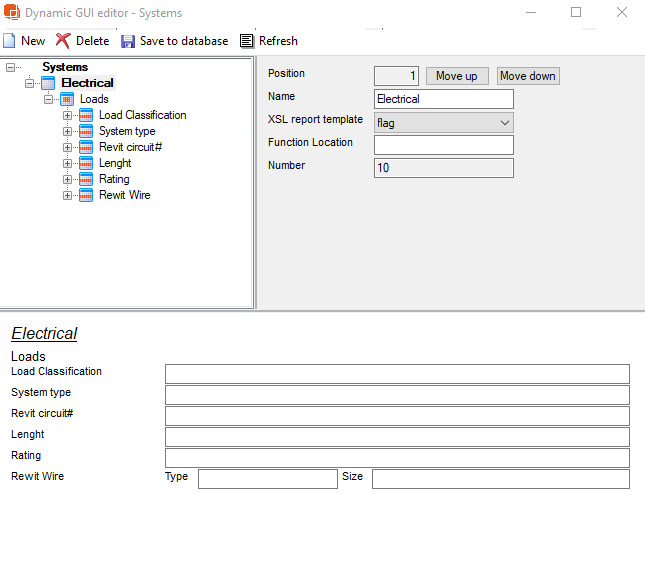Select the Lenght tree item
This screenshot has height=561, width=645.
[115, 163]
